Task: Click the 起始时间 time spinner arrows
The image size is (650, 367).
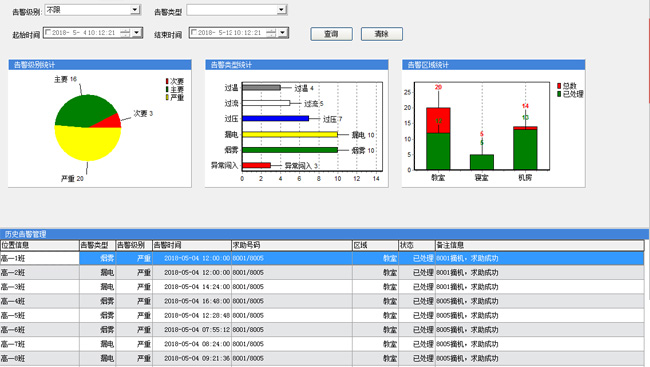Action: point(126,32)
